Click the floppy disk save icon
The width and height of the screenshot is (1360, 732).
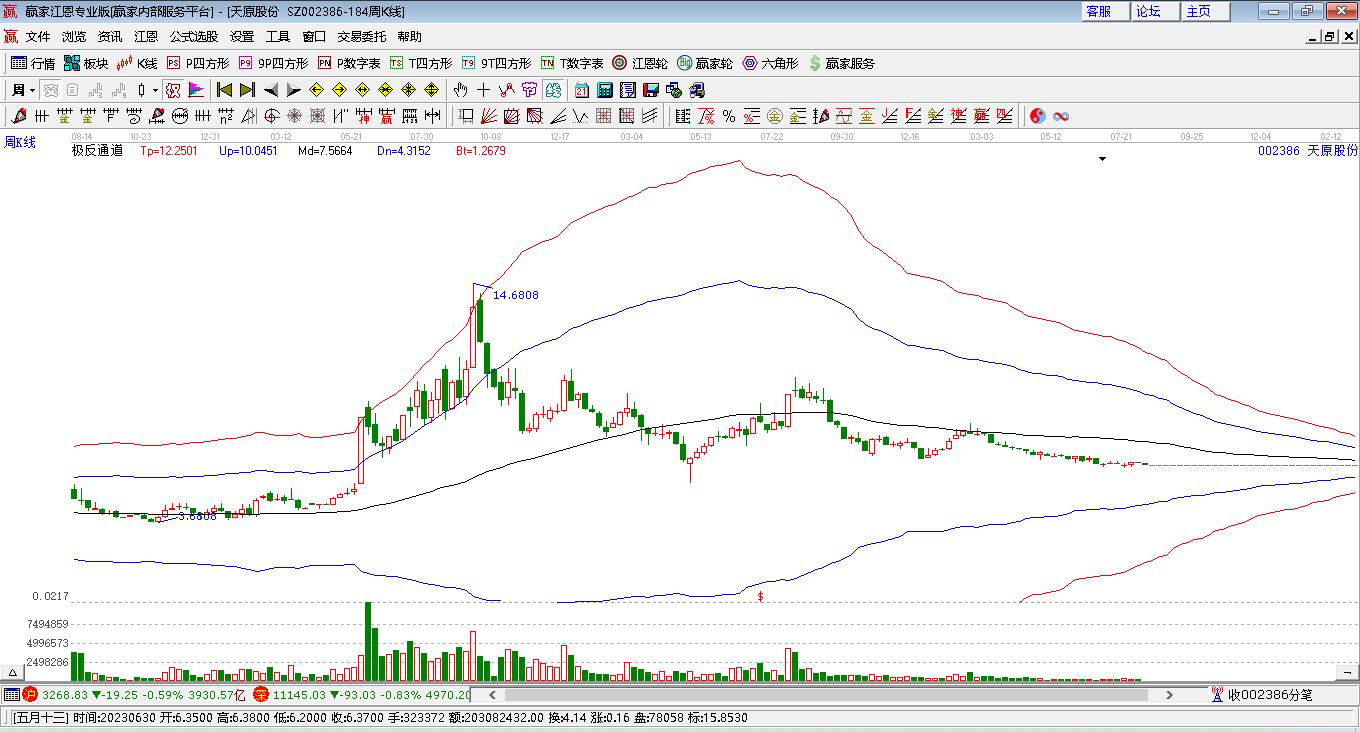click(x=651, y=90)
